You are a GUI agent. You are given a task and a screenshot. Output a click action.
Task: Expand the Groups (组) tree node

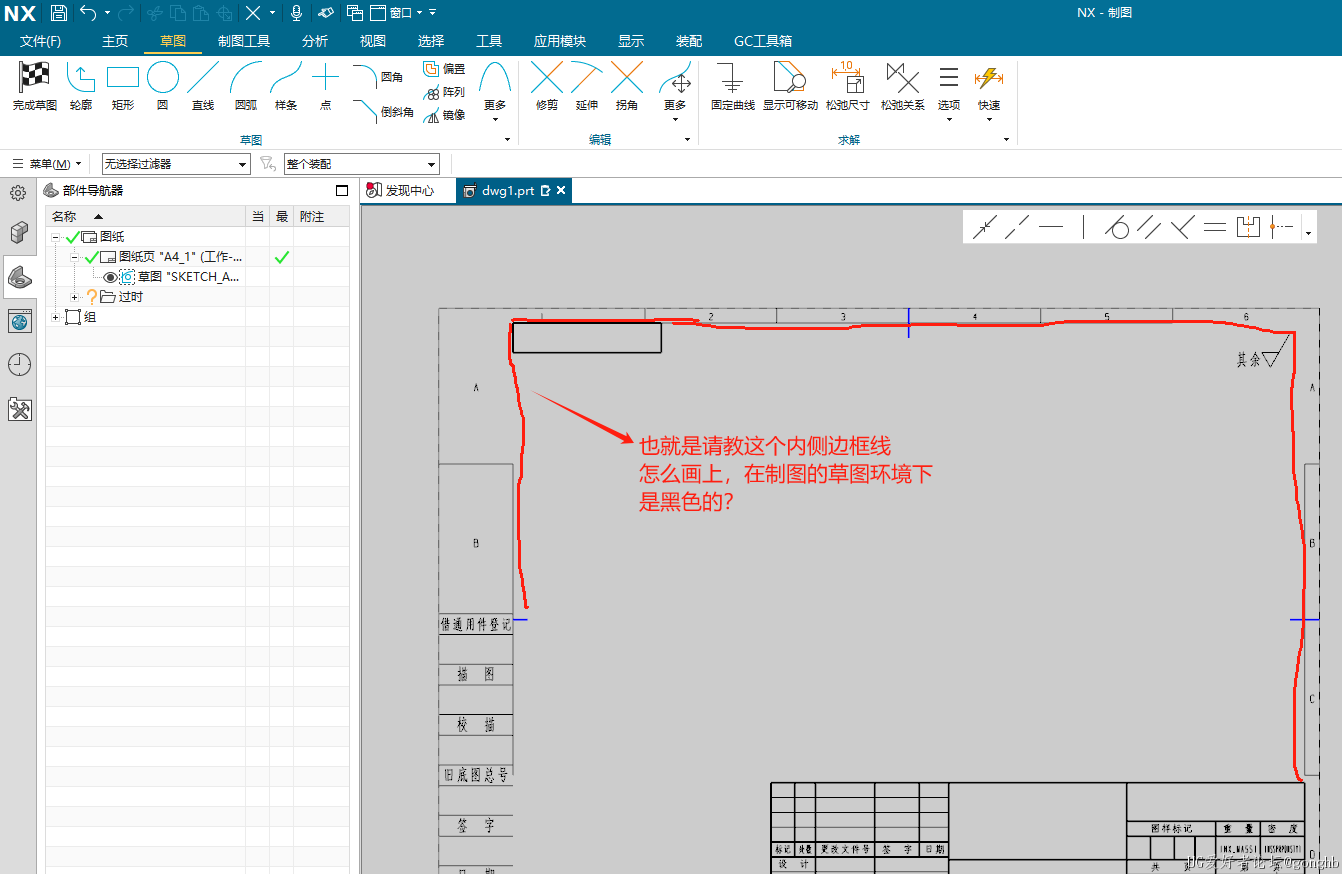coord(56,317)
